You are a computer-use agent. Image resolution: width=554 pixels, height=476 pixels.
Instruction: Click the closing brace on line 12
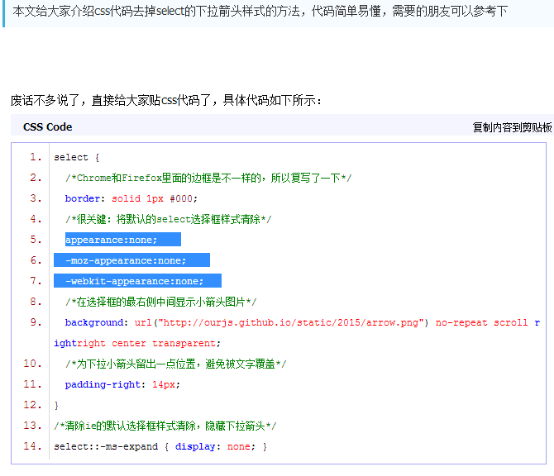coord(56,405)
